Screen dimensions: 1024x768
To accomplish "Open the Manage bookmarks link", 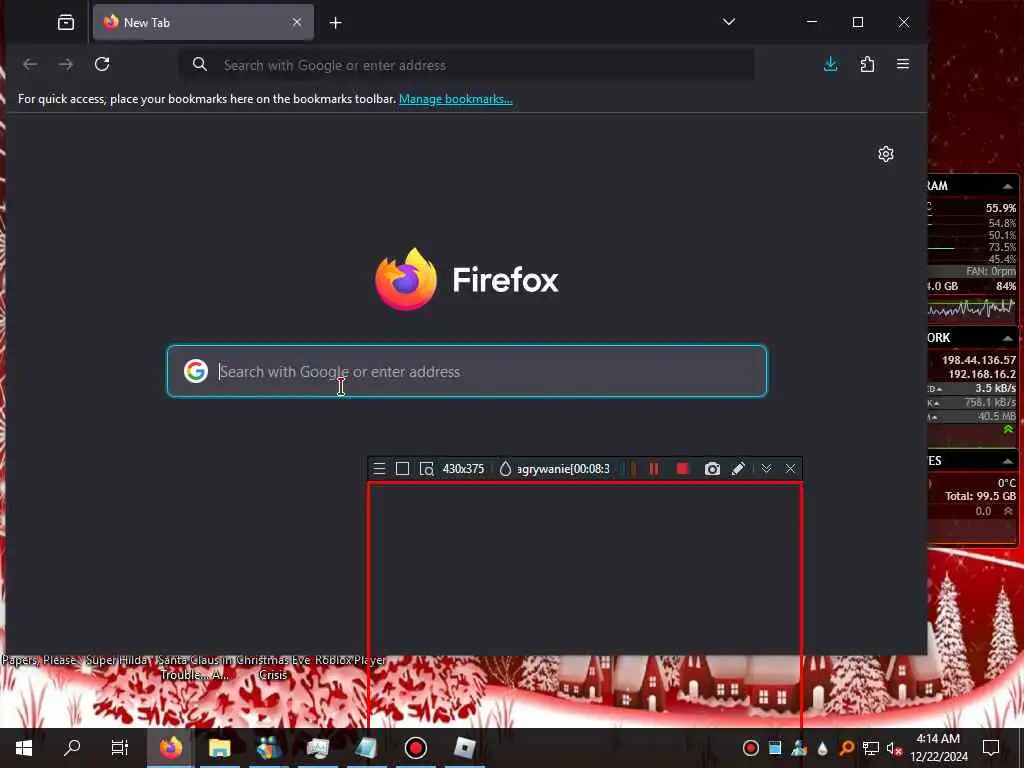I will 456,99.
